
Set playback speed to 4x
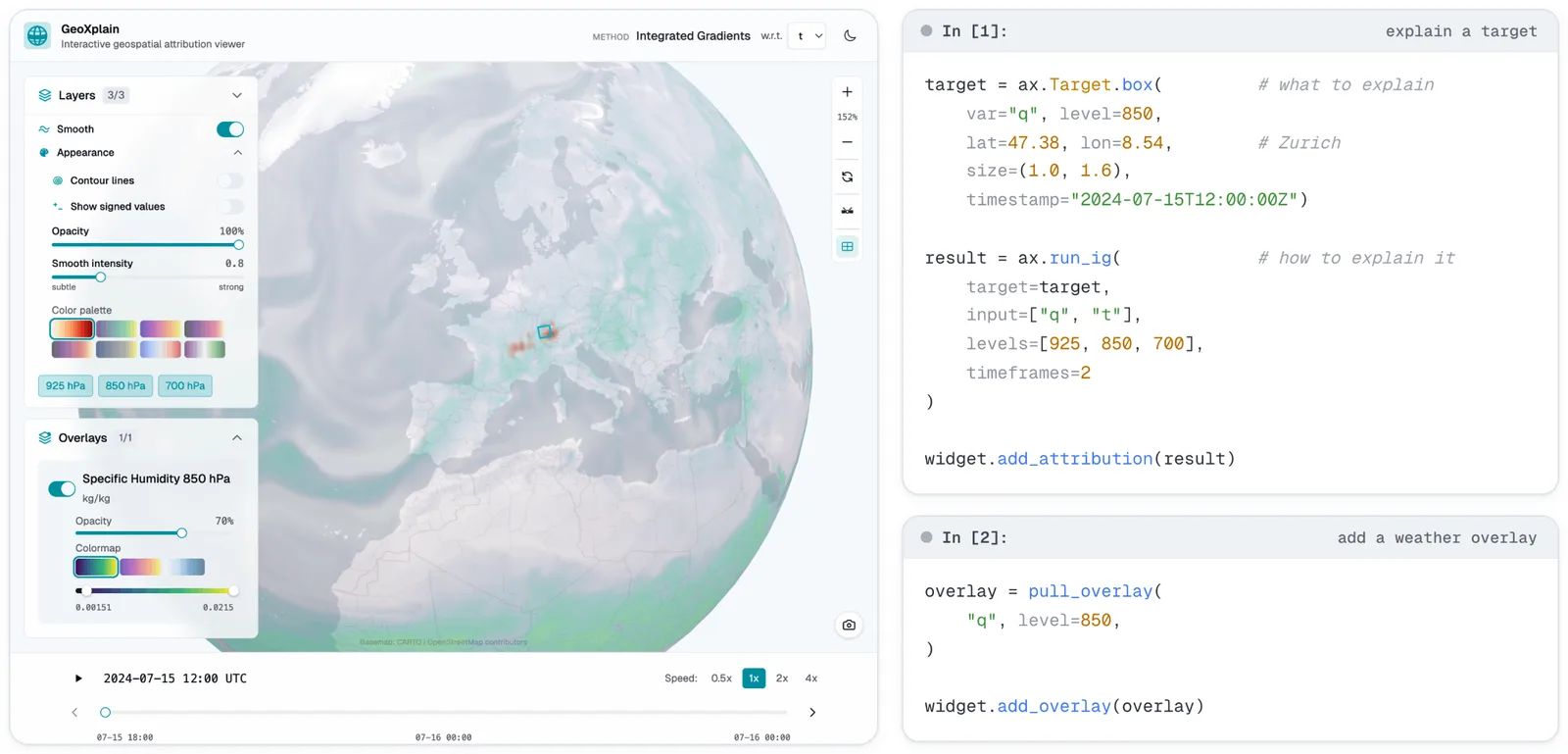click(x=811, y=679)
